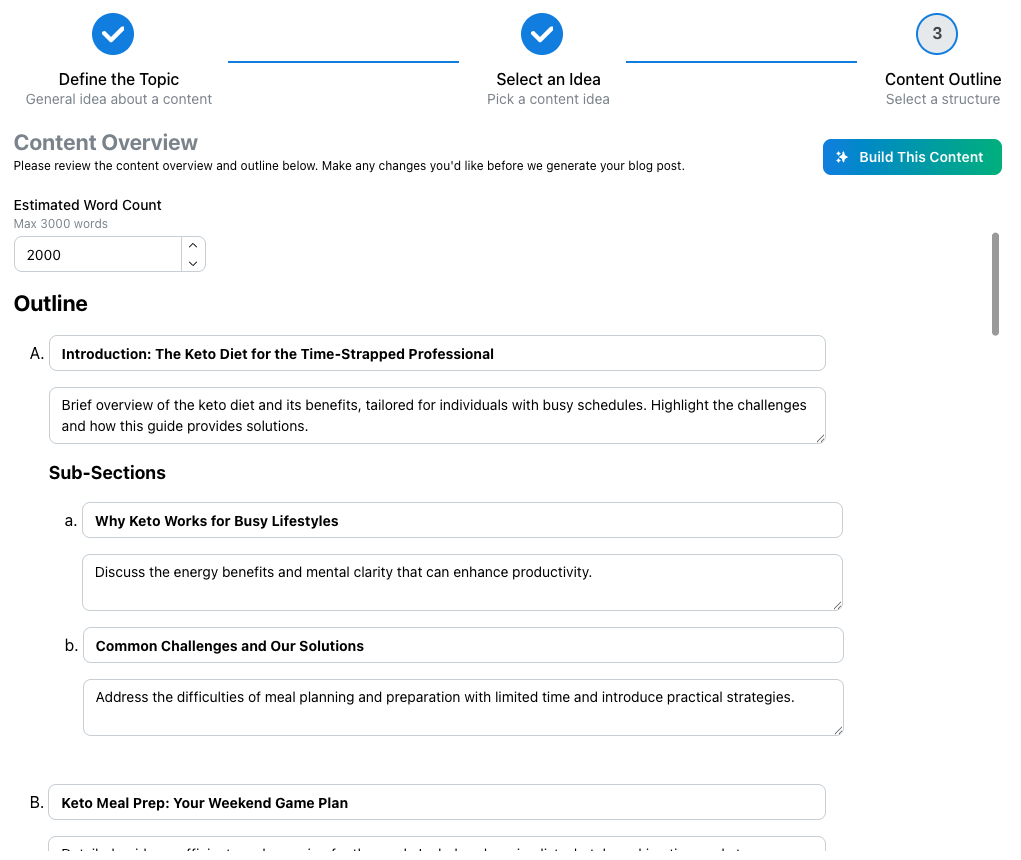The width and height of the screenshot is (1021, 860).
Task: Edit the section B title Keto Meal Prep: Your Weekend Game Plan
Action: pos(437,802)
